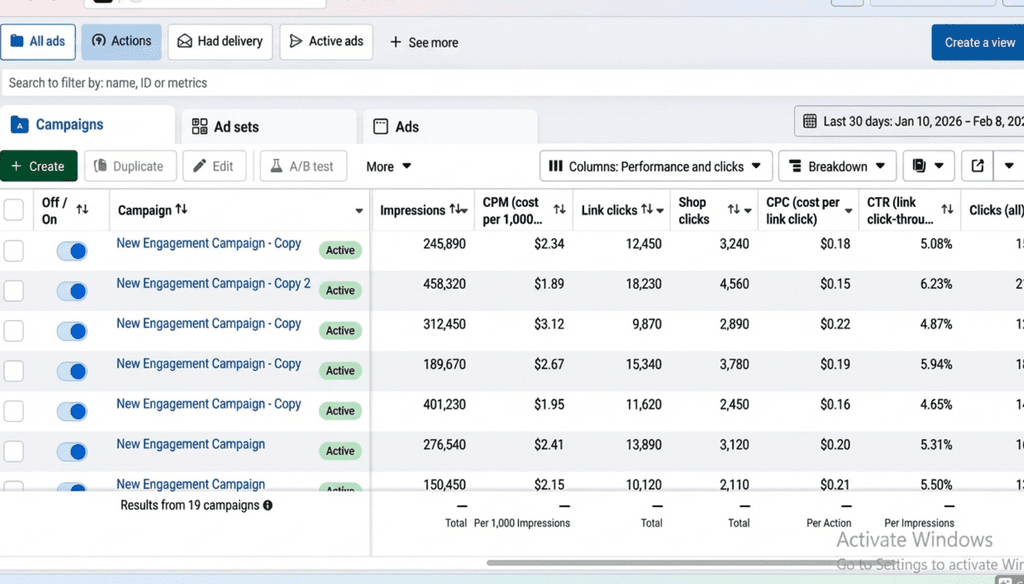Open the reports icon dropdown

pyautogui.click(x=928, y=166)
